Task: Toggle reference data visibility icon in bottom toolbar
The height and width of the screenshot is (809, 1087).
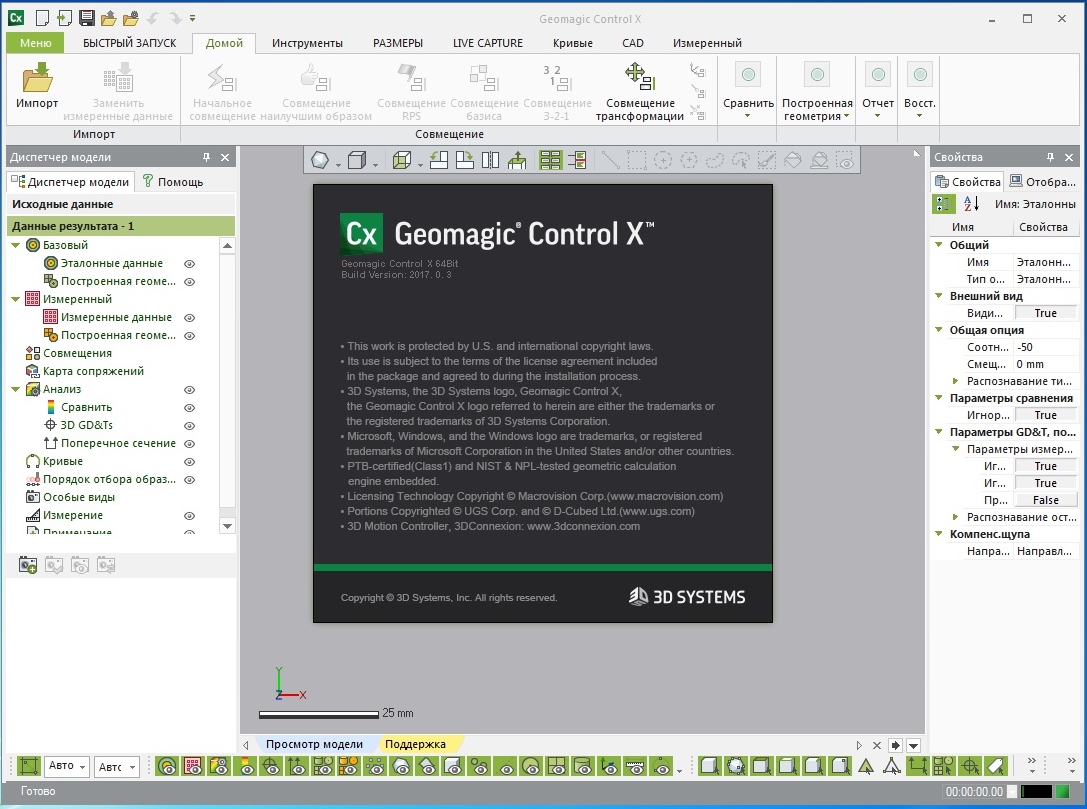Action: (166, 766)
